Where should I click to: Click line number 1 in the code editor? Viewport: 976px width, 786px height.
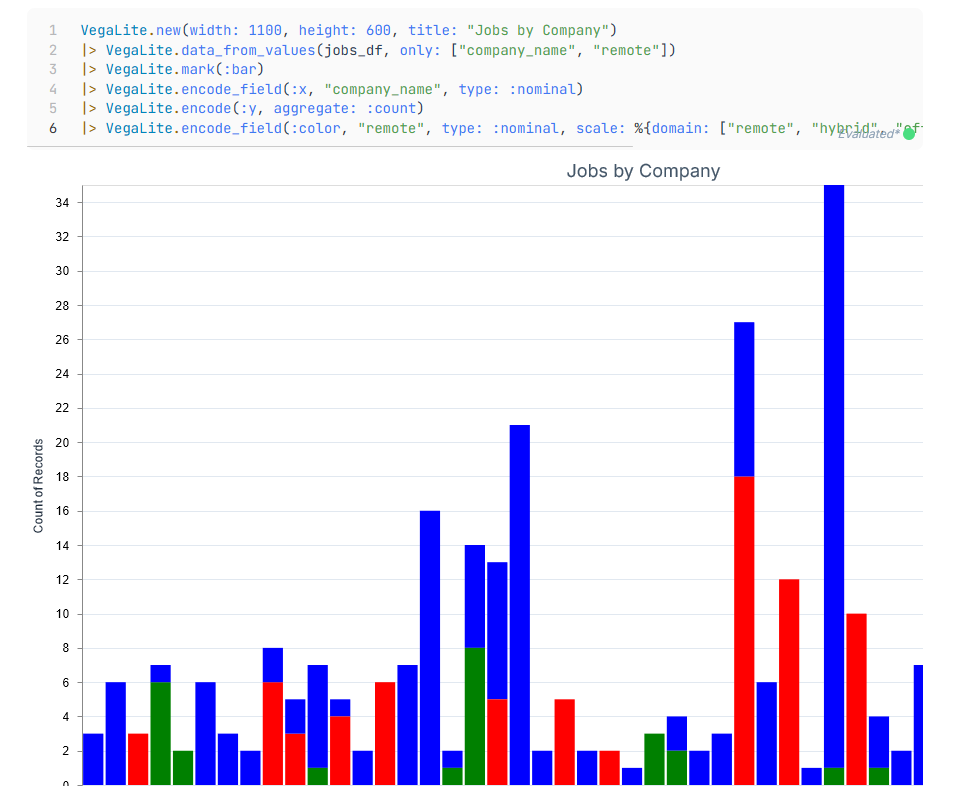click(52, 30)
